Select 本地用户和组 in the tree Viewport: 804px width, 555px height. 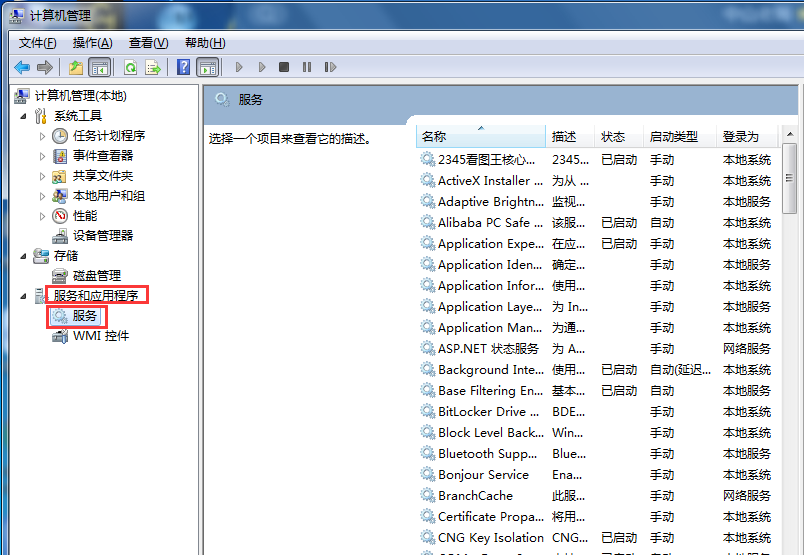109,196
